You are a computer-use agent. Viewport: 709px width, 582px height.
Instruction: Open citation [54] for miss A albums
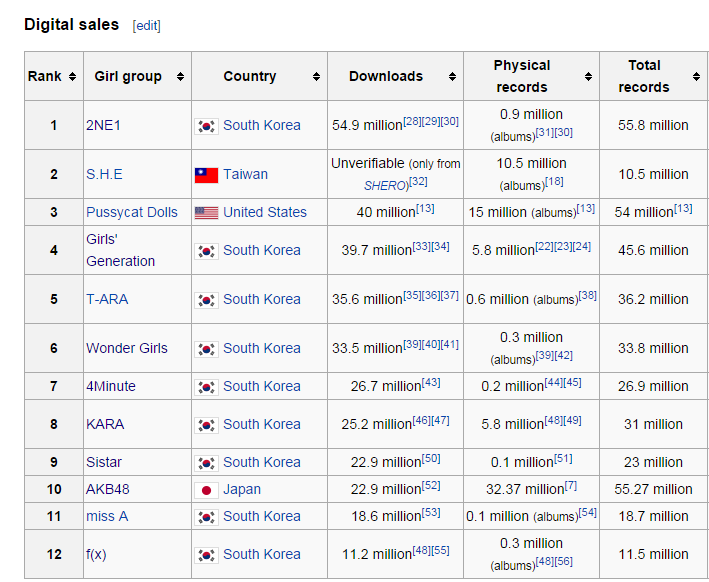[x=587, y=513]
